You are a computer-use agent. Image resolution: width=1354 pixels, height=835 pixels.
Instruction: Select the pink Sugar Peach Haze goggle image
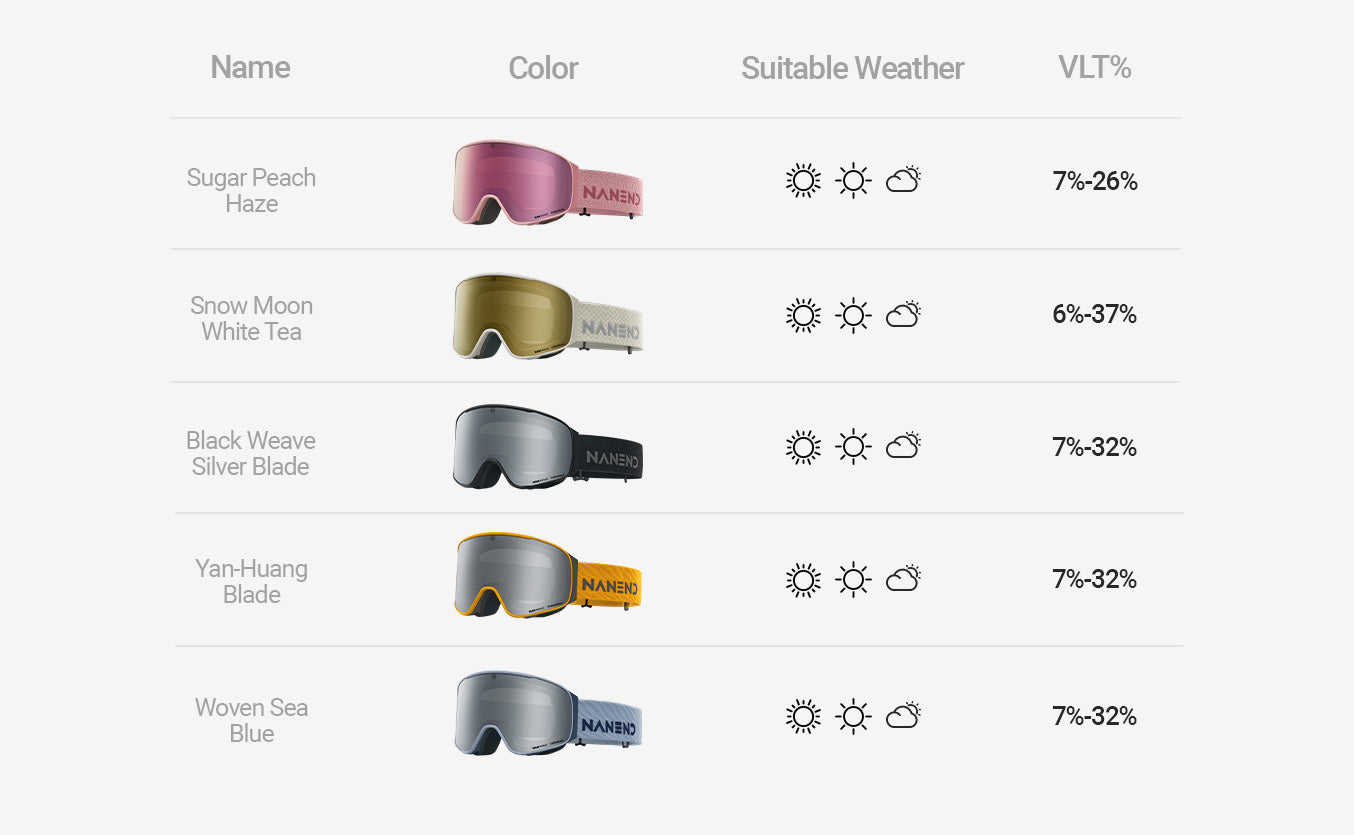click(x=547, y=183)
